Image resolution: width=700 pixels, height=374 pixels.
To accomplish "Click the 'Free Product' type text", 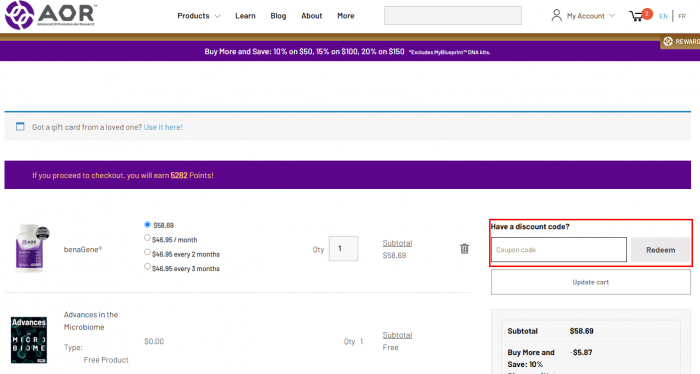I will click(x=106, y=360).
